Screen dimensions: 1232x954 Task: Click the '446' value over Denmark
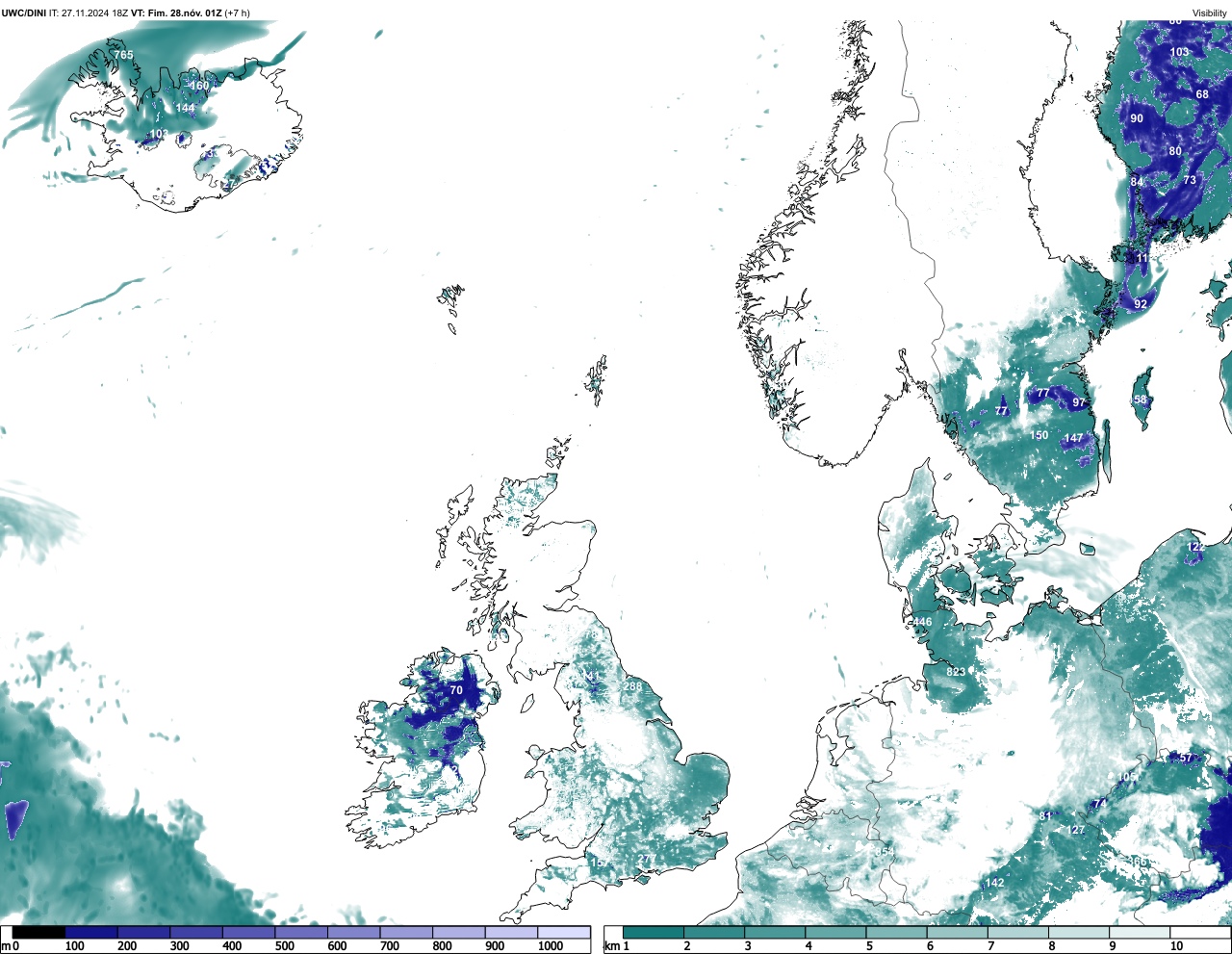point(922,622)
